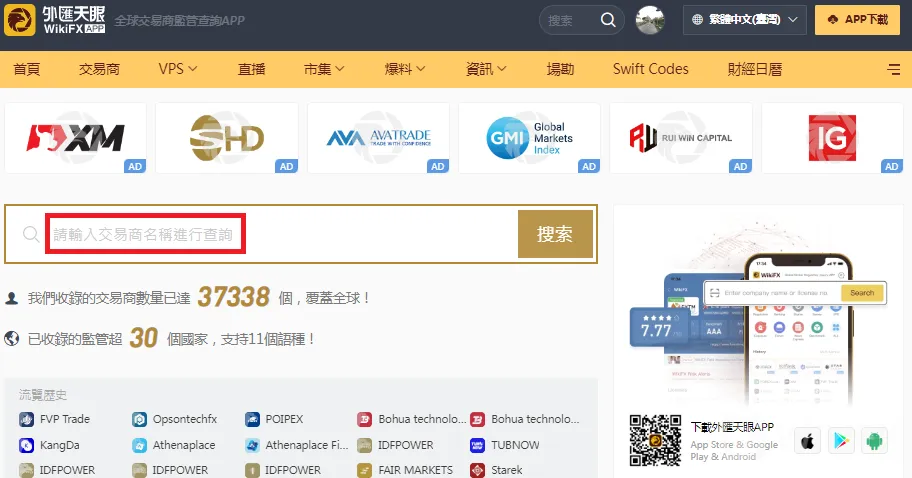Open the Starek history link

pos(507,470)
